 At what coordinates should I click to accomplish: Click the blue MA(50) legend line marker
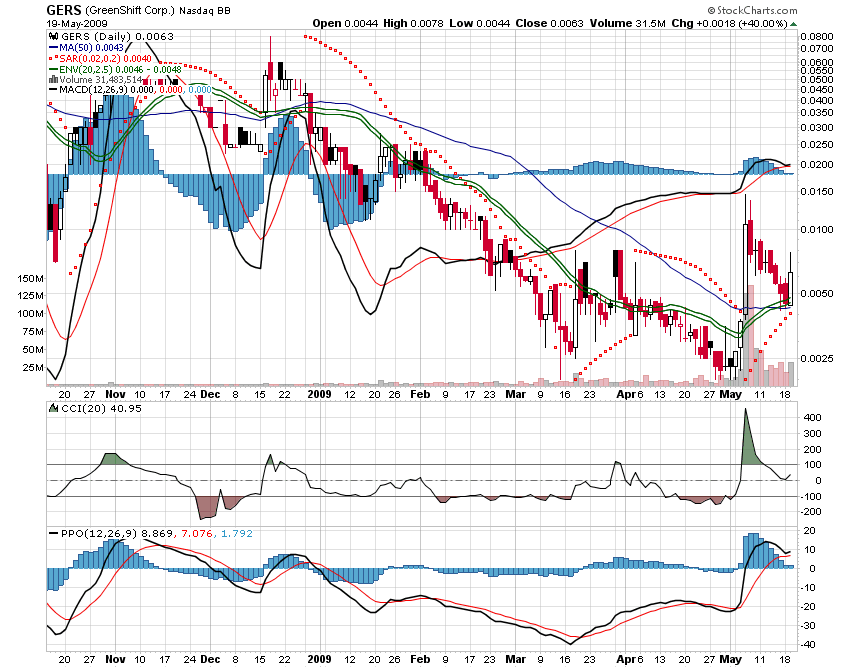[x=54, y=48]
